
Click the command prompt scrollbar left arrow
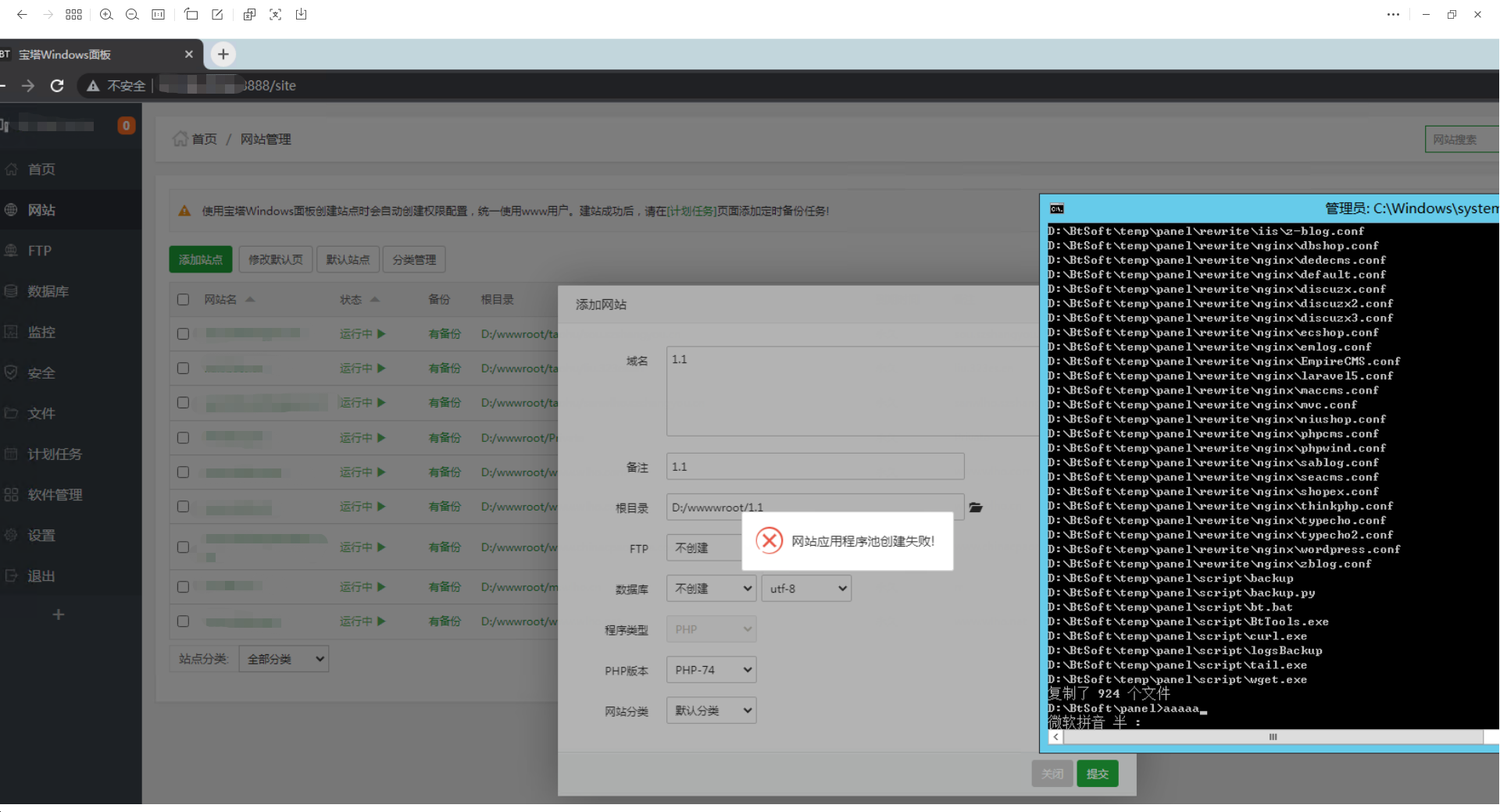pyautogui.click(x=1056, y=737)
